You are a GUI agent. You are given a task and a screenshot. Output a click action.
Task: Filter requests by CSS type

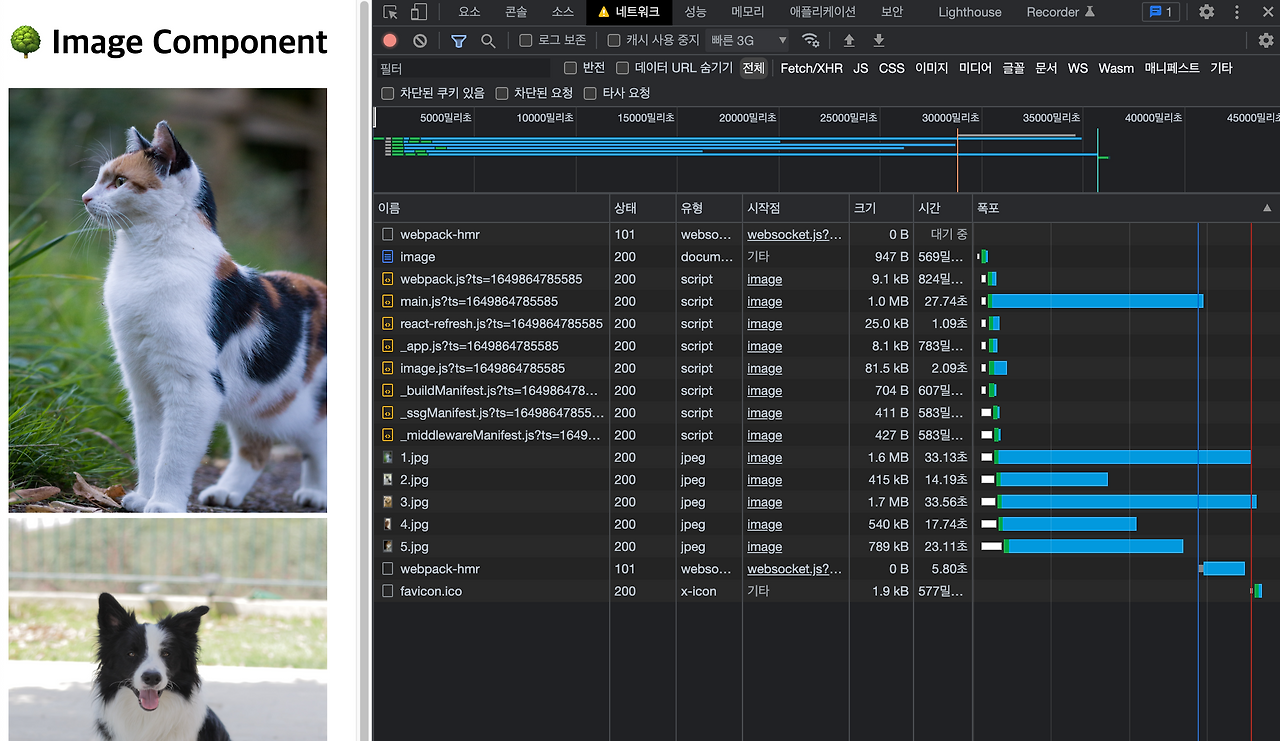click(x=892, y=68)
